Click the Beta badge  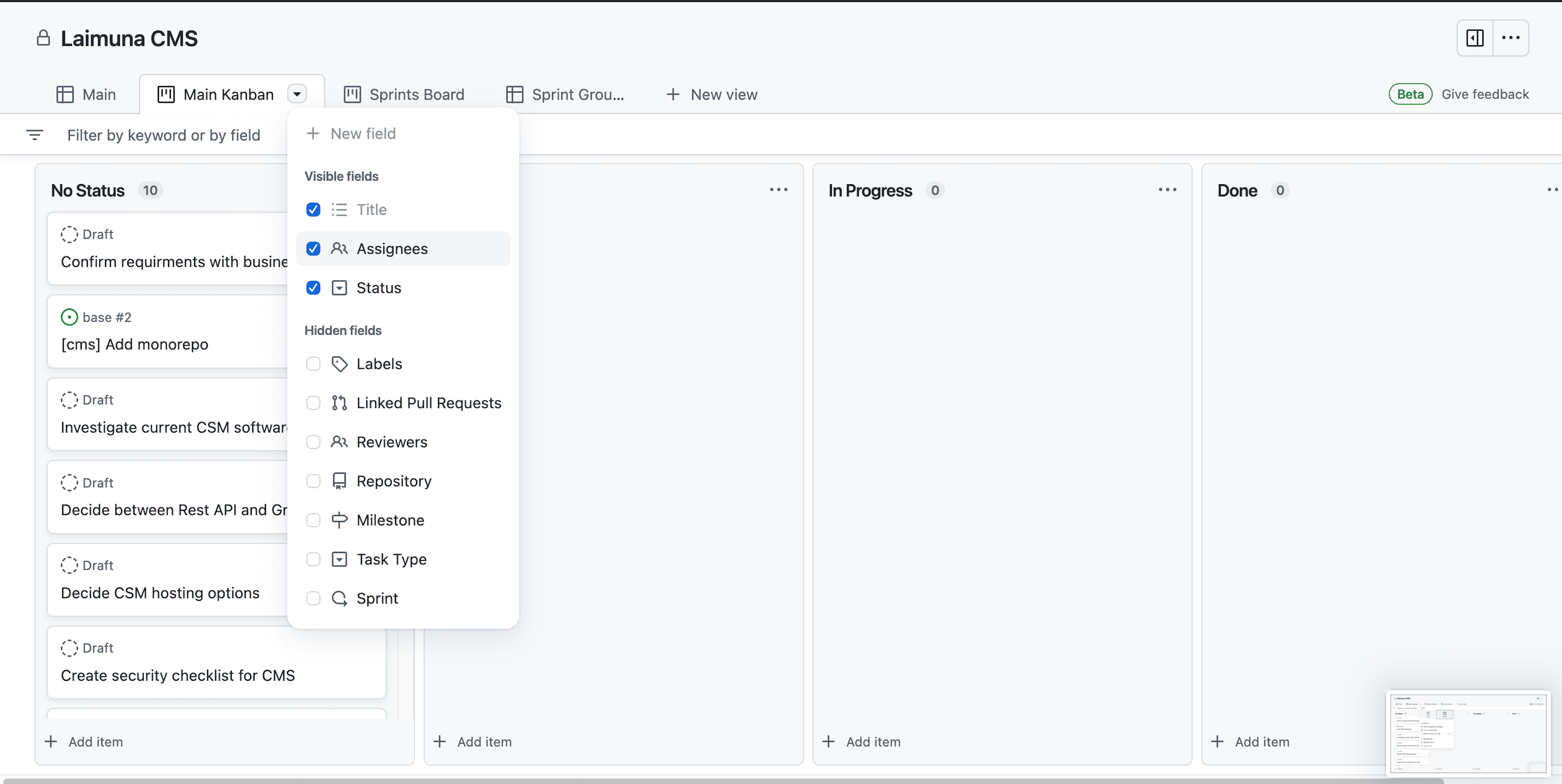click(x=1410, y=94)
